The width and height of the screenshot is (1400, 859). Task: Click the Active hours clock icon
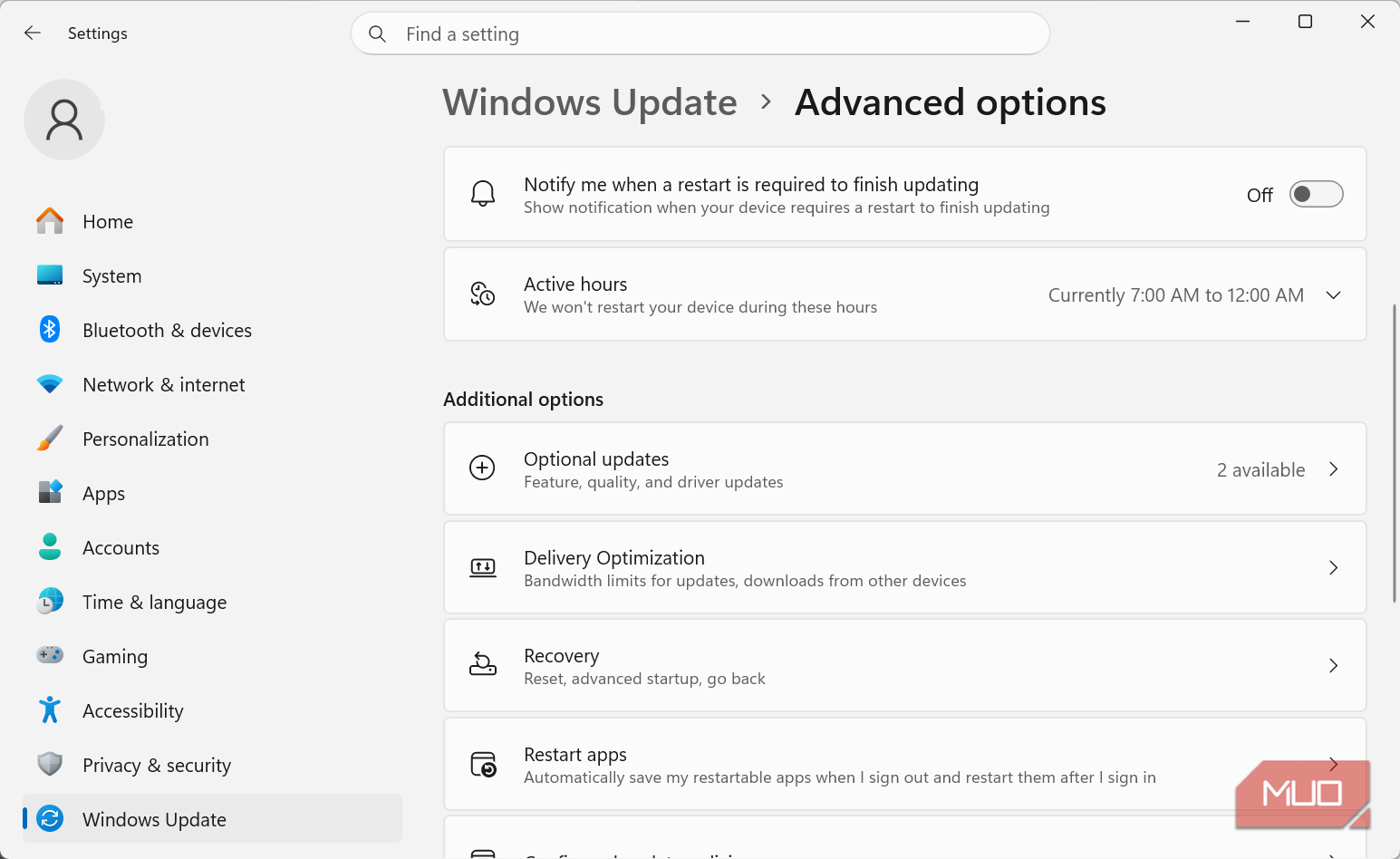pyautogui.click(x=483, y=294)
